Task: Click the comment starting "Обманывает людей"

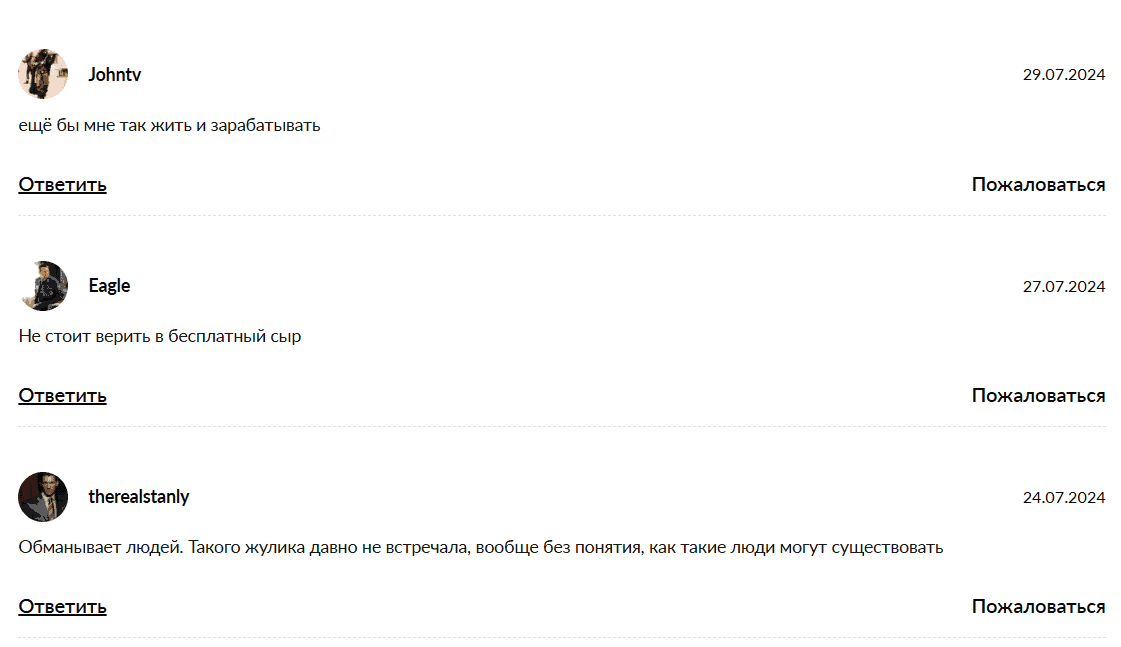Action: [480, 548]
